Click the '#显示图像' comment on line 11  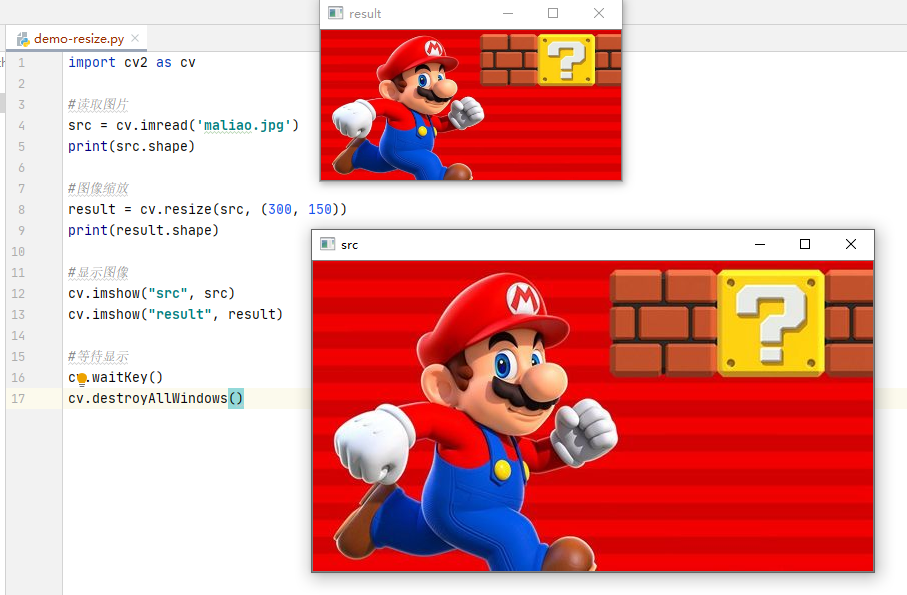pyautogui.click(x=98, y=272)
